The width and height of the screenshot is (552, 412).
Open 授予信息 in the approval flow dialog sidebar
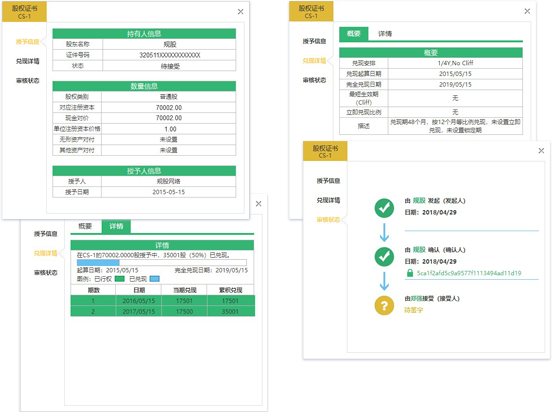pyautogui.click(x=328, y=181)
